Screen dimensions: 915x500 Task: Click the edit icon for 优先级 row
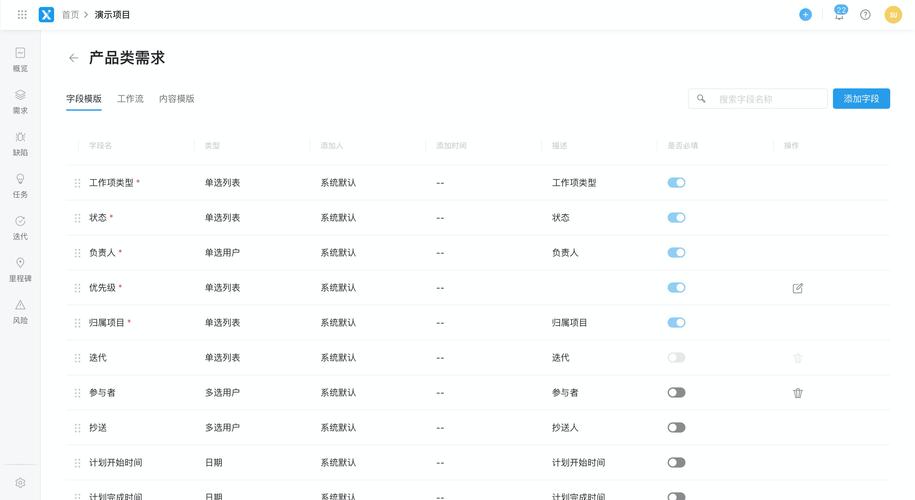798,288
